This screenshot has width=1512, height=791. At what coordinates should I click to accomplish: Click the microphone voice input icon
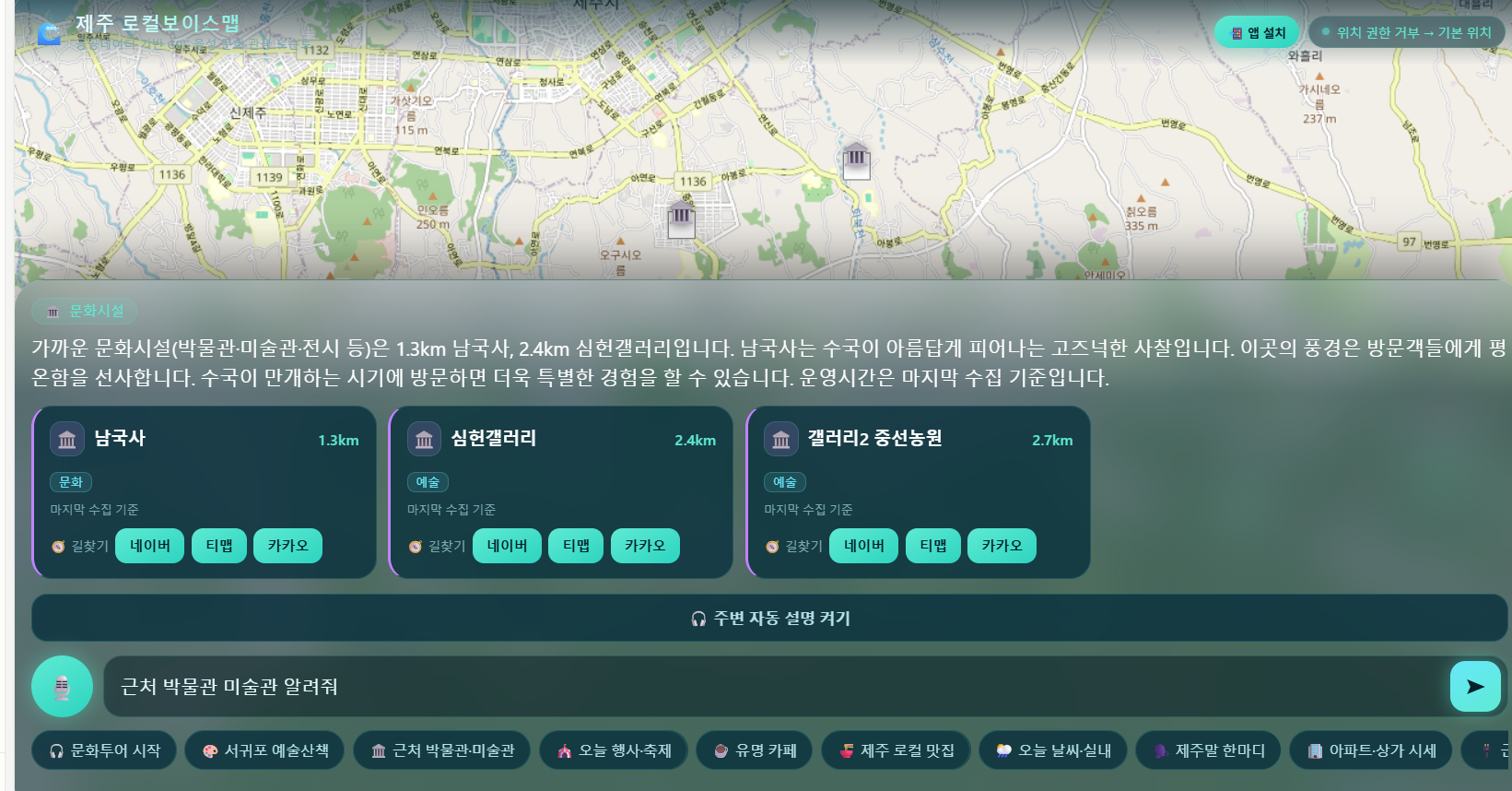(x=62, y=686)
